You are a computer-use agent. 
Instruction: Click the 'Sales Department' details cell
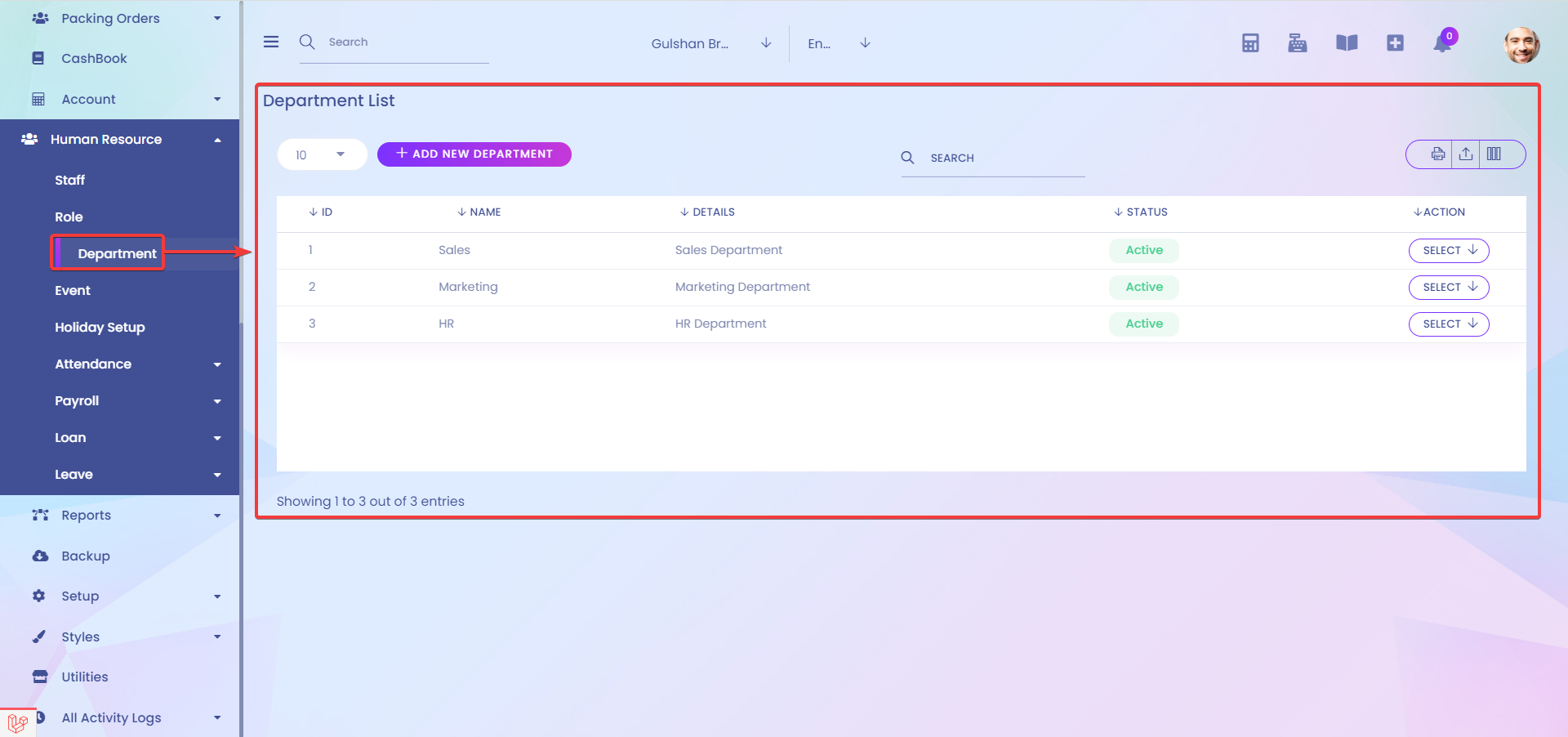[728, 250]
